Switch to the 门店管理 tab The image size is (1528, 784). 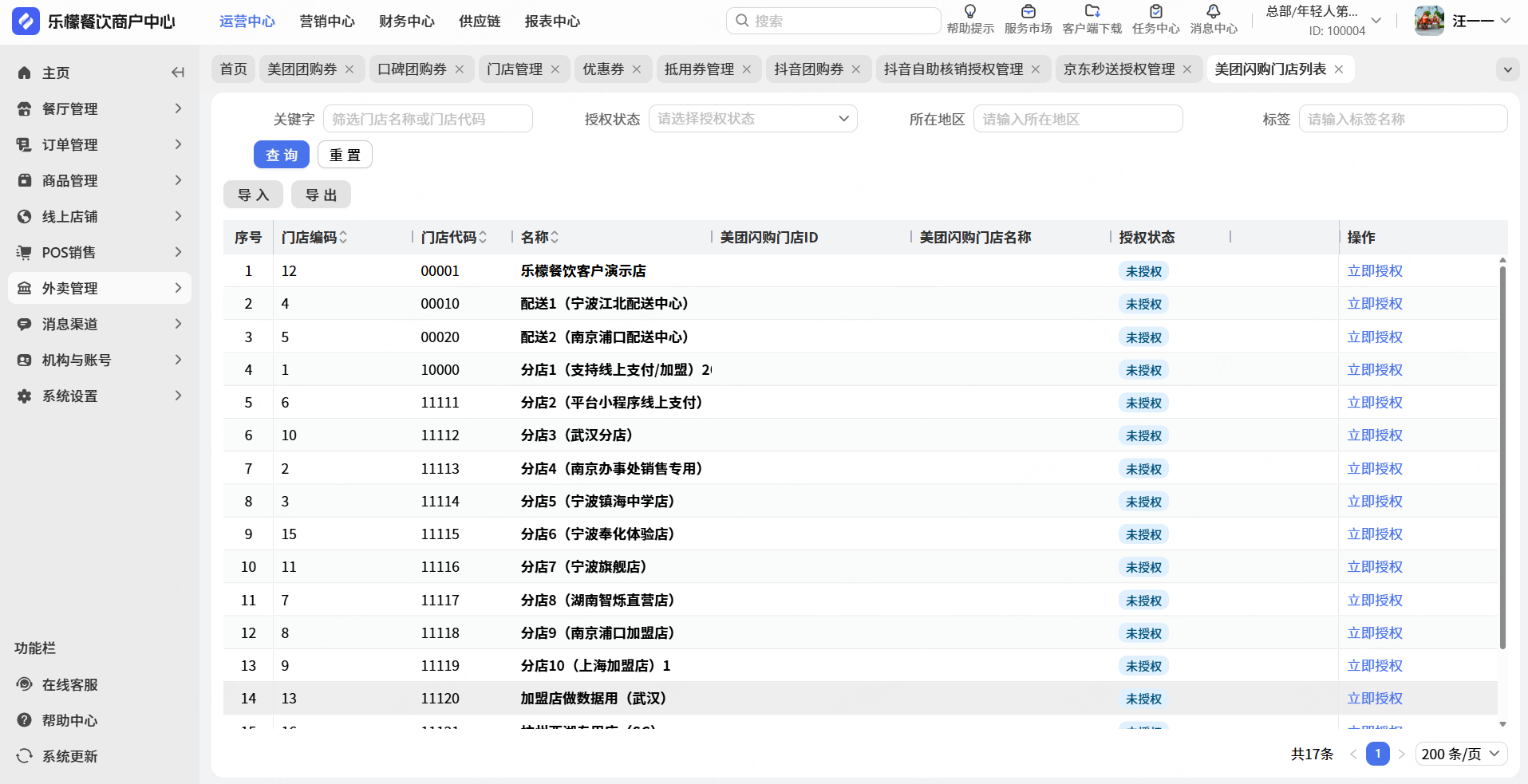pos(515,69)
